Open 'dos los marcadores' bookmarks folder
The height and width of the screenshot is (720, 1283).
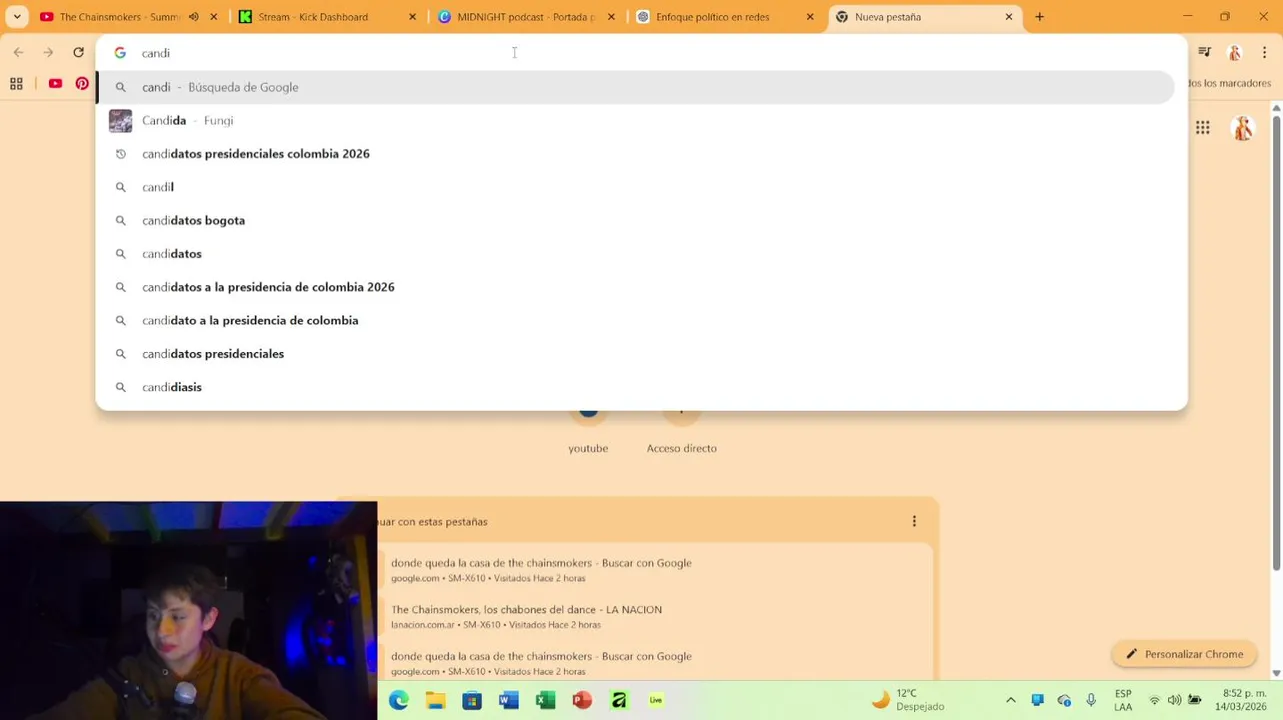pyautogui.click(x=1230, y=84)
